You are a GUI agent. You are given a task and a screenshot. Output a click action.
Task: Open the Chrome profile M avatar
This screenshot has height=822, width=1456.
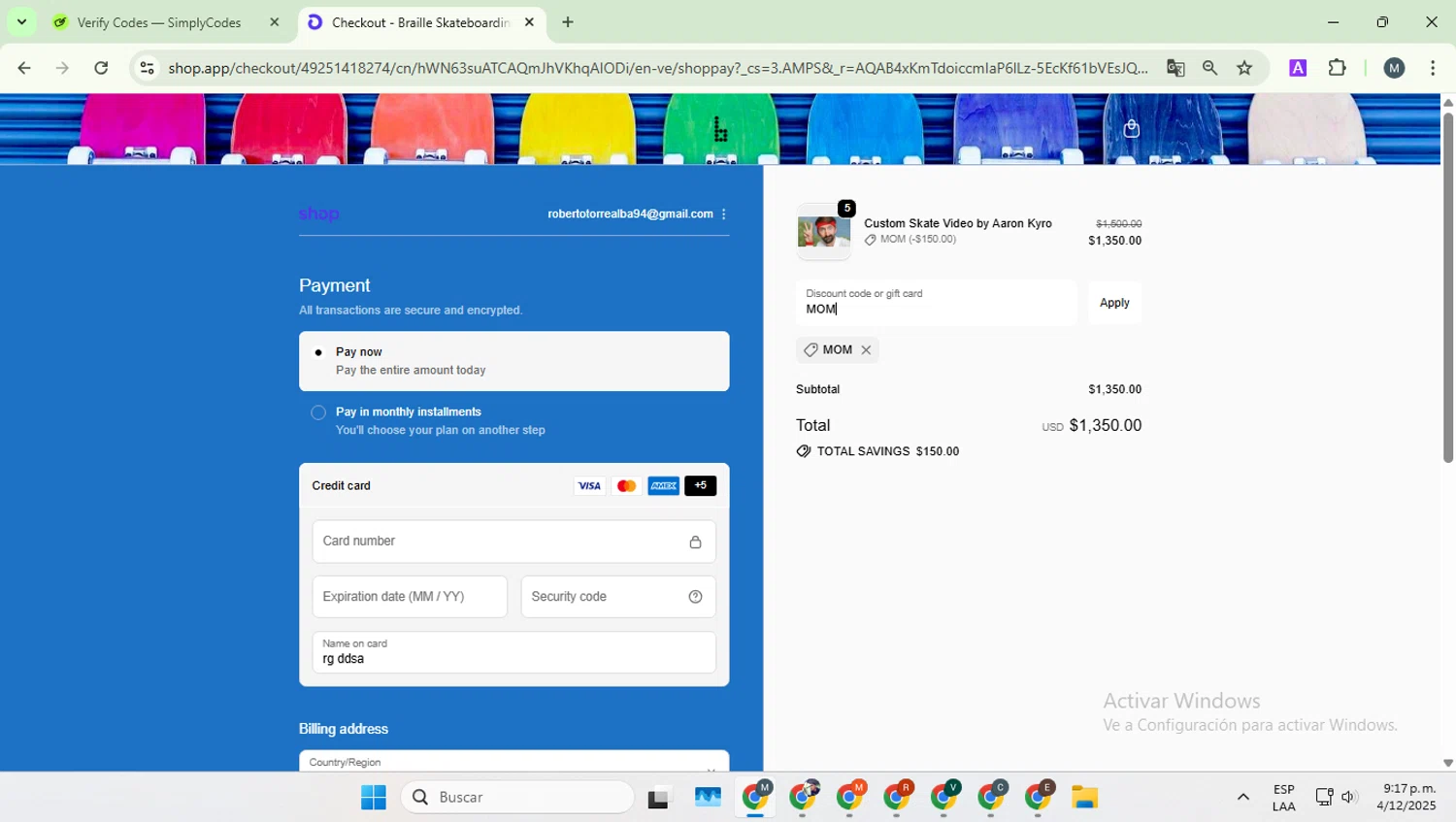(x=1394, y=68)
